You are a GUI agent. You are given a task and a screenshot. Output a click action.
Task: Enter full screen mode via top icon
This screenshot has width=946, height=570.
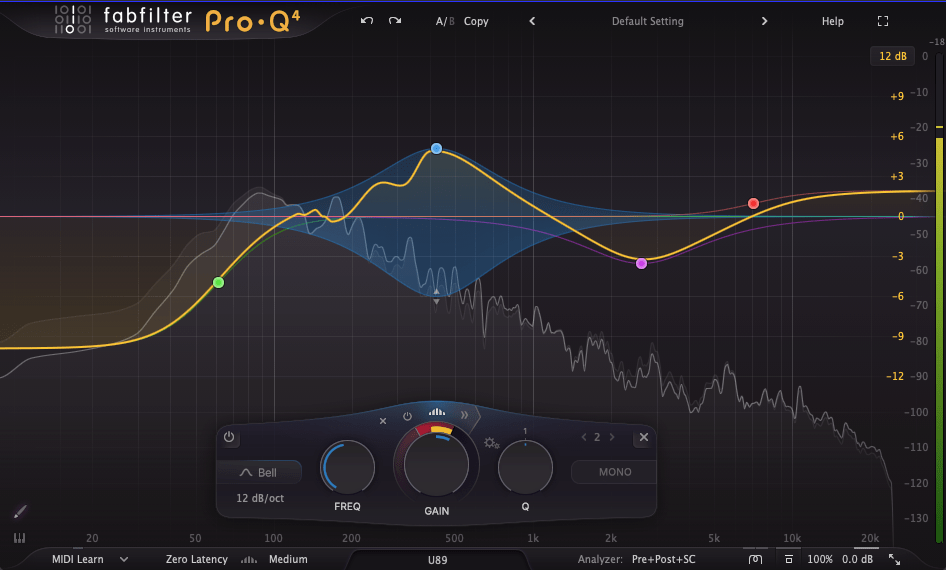pos(882,21)
